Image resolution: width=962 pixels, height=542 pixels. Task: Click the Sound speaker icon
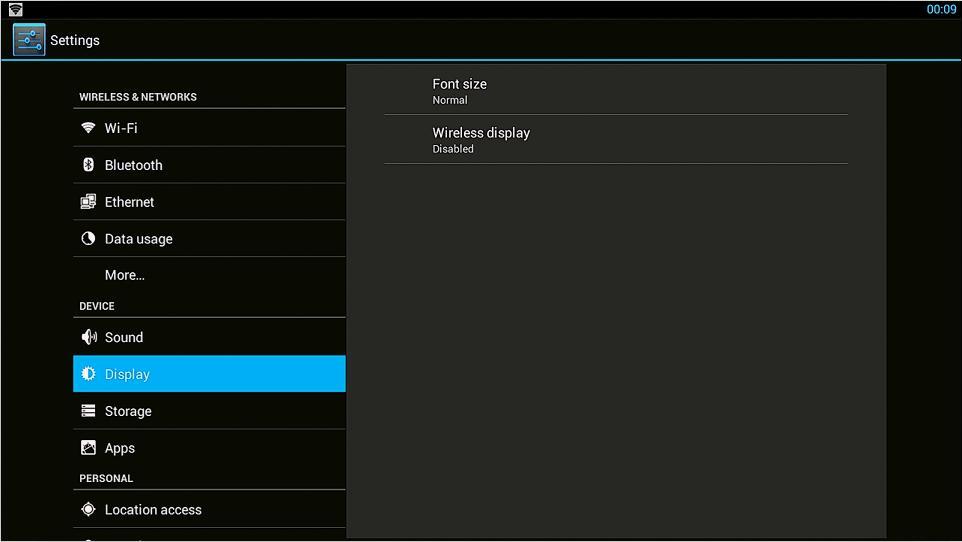pyautogui.click(x=89, y=337)
